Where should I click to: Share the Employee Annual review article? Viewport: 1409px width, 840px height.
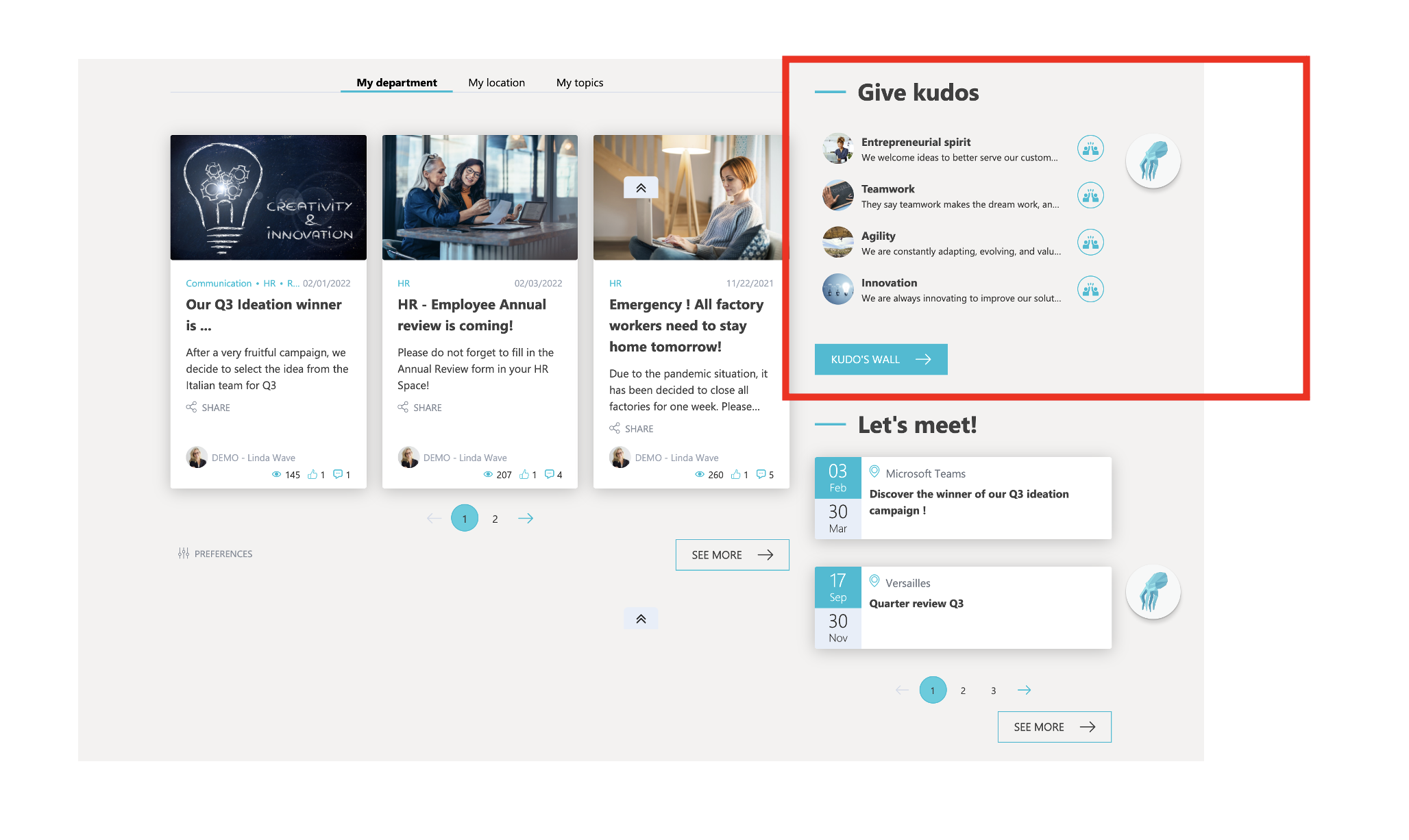(x=419, y=407)
